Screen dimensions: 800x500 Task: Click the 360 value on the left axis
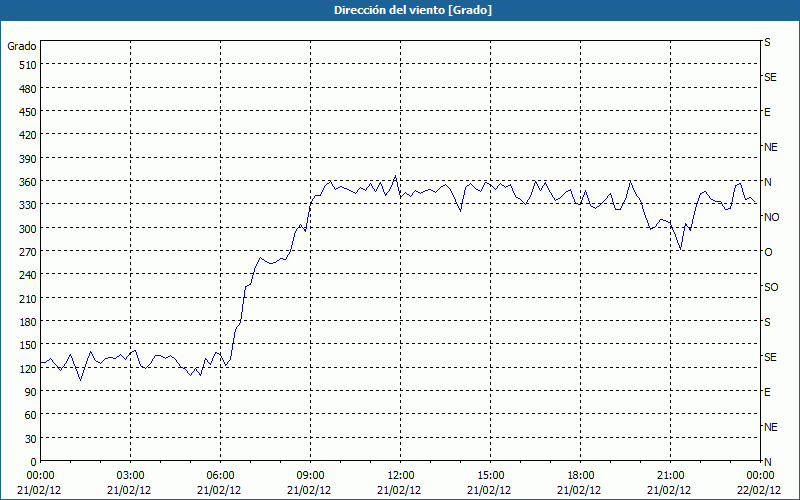(29, 182)
